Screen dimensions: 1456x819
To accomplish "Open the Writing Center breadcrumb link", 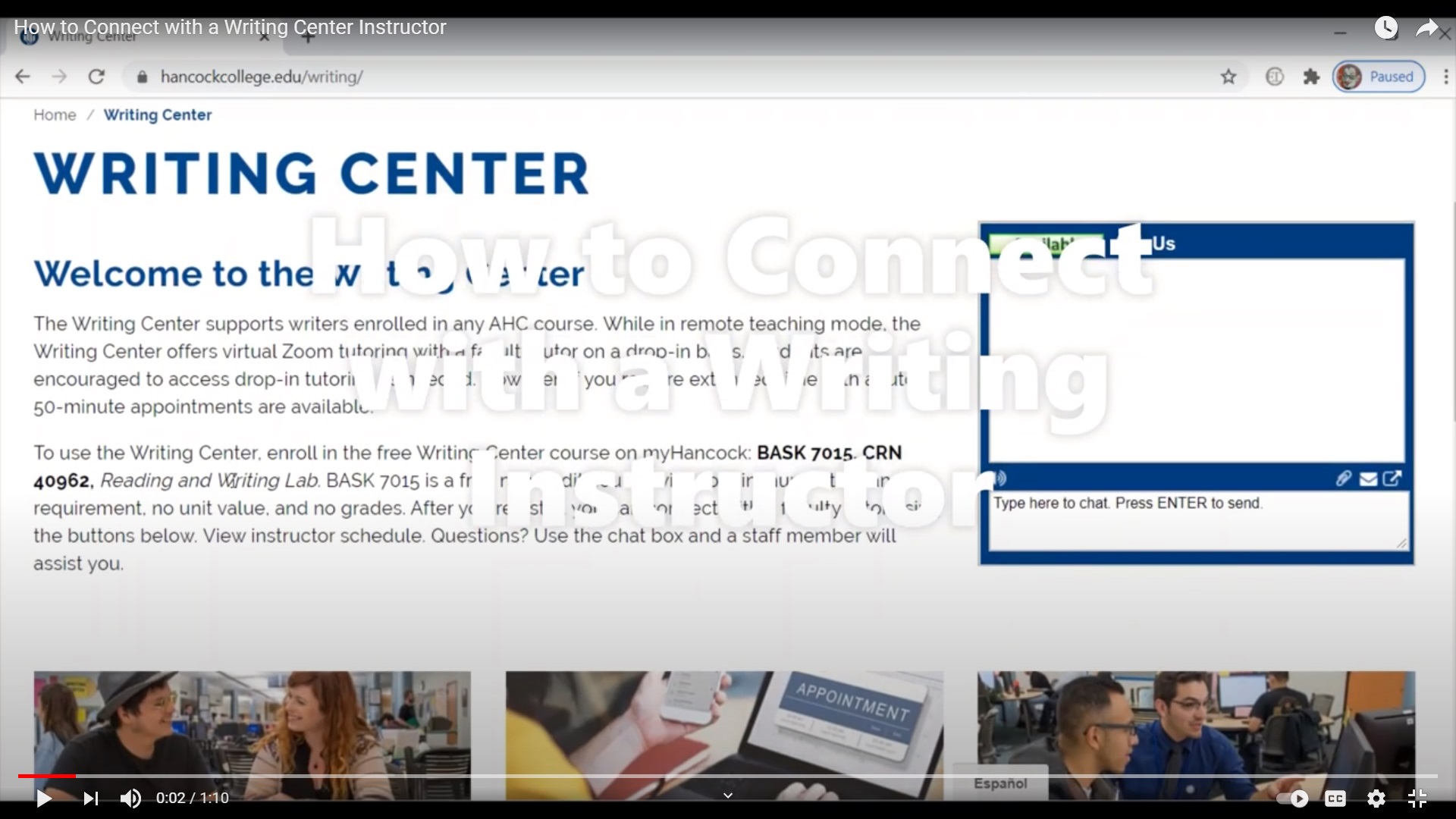I will pos(157,114).
